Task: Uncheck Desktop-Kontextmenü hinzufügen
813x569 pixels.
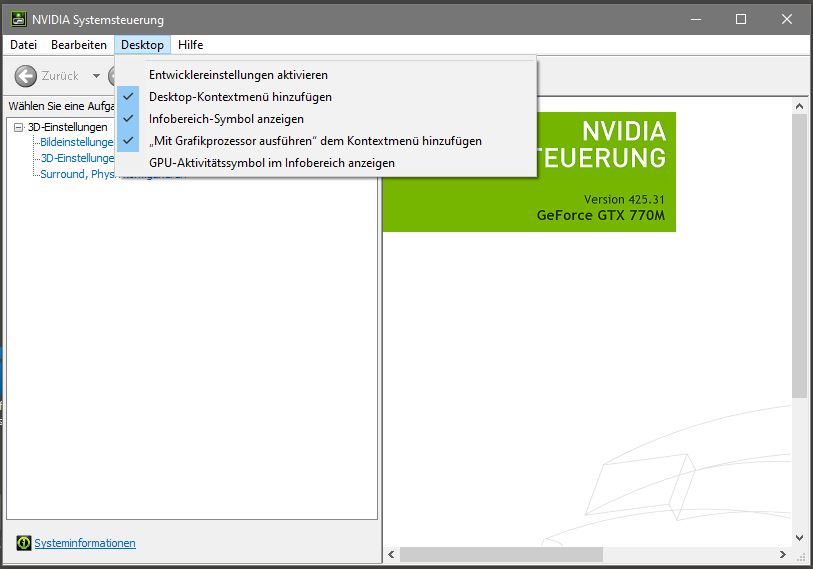Action: [326, 97]
